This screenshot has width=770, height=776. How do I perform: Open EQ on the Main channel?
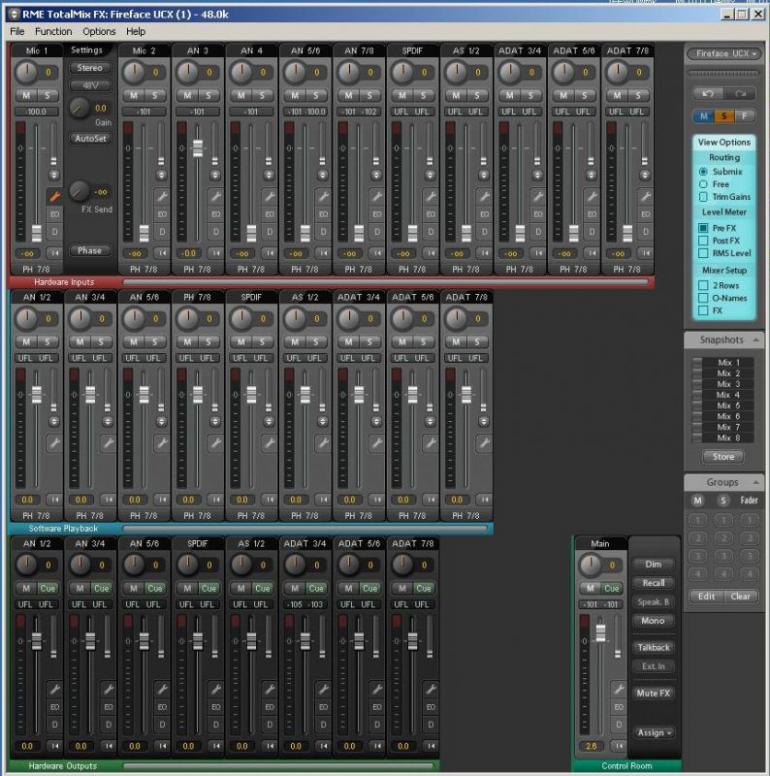tap(619, 707)
